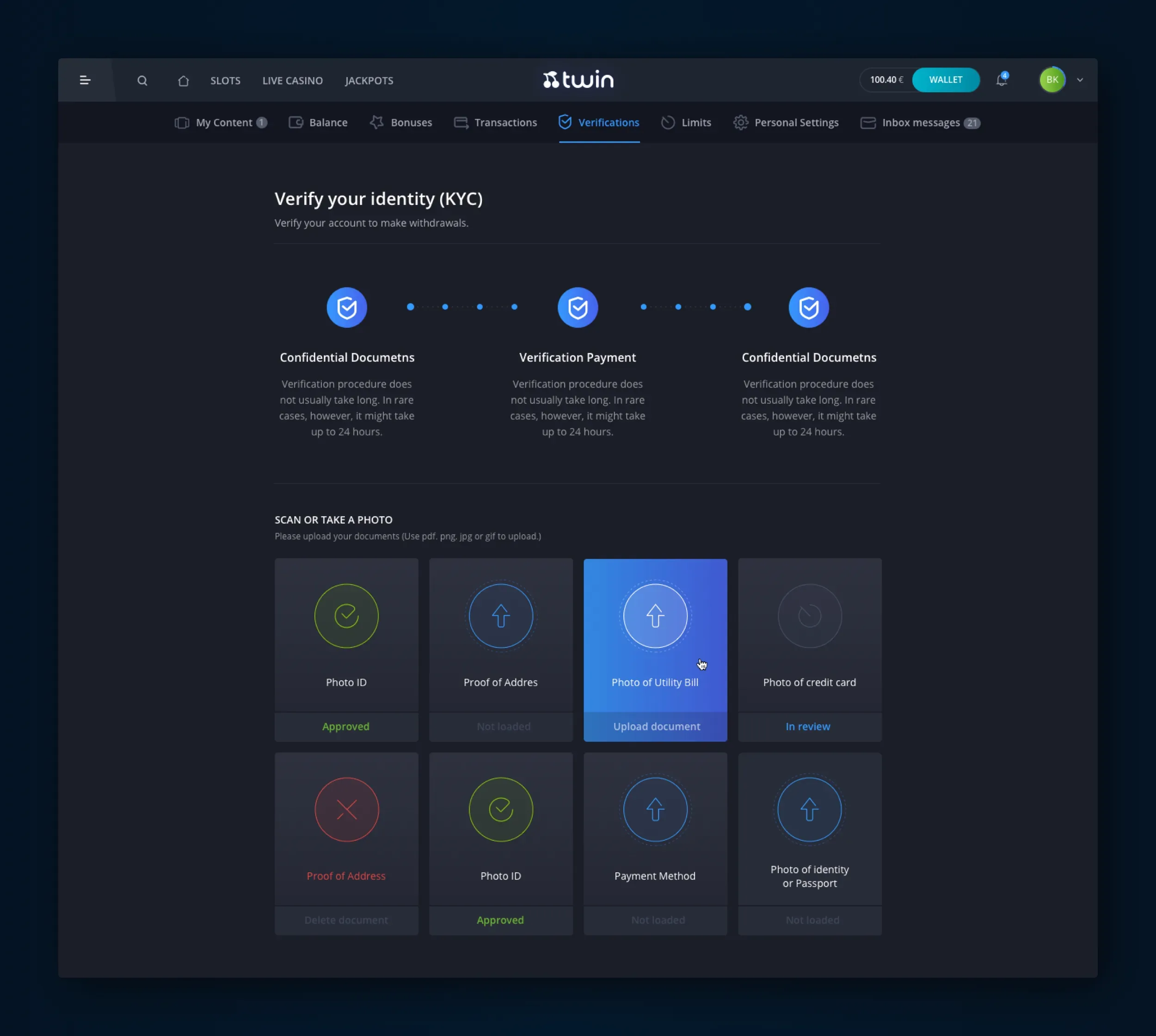This screenshot has height=1036, width=1156.
Task: Click the BK user avatar
Action: [x=1052, y=80]
